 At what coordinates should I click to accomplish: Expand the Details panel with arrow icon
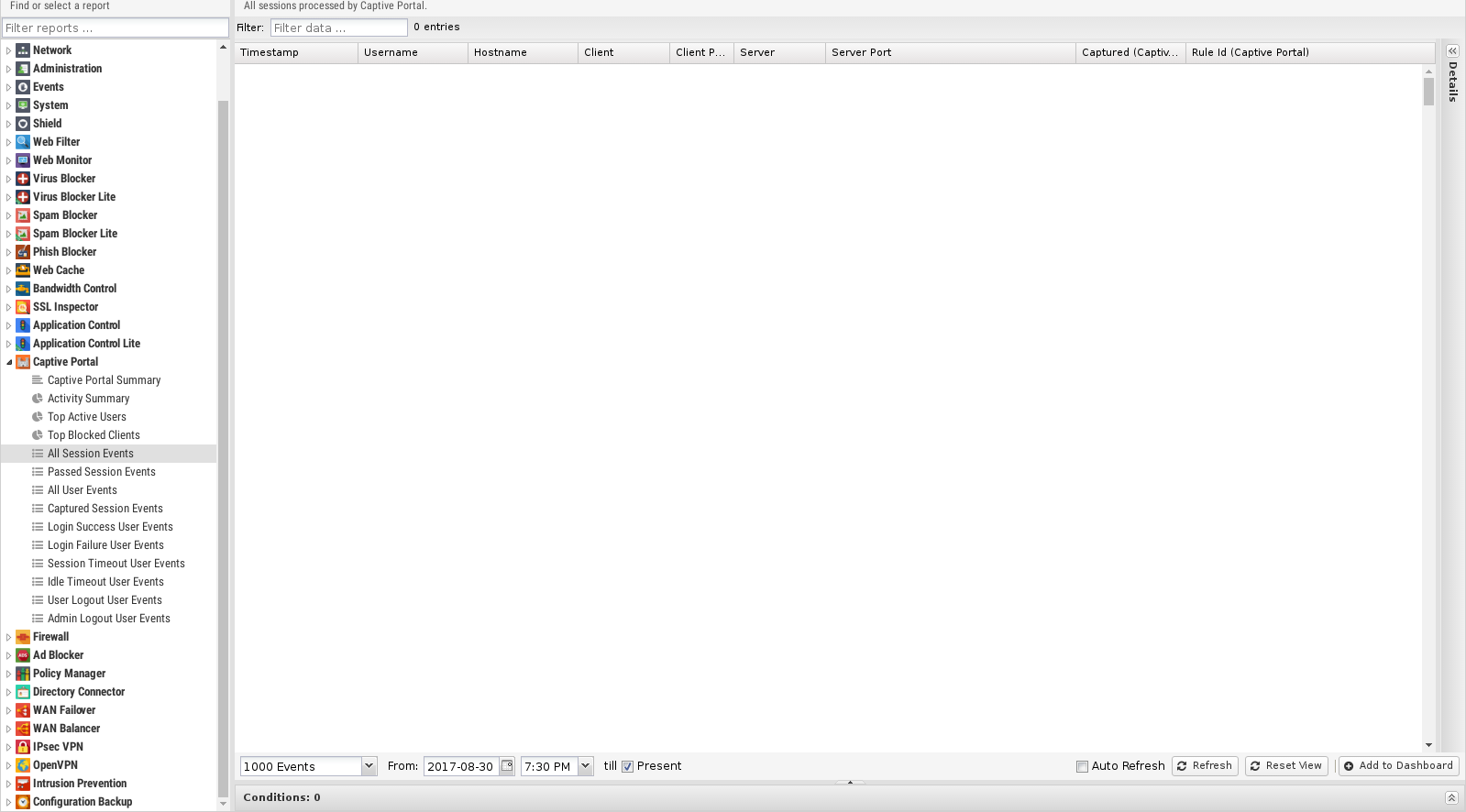(x=1452, y=51)
